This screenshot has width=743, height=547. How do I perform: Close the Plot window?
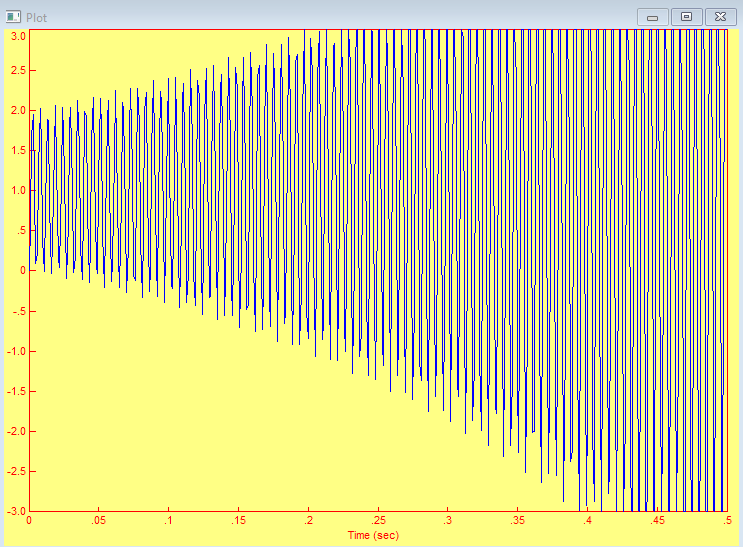click(720, 17)
